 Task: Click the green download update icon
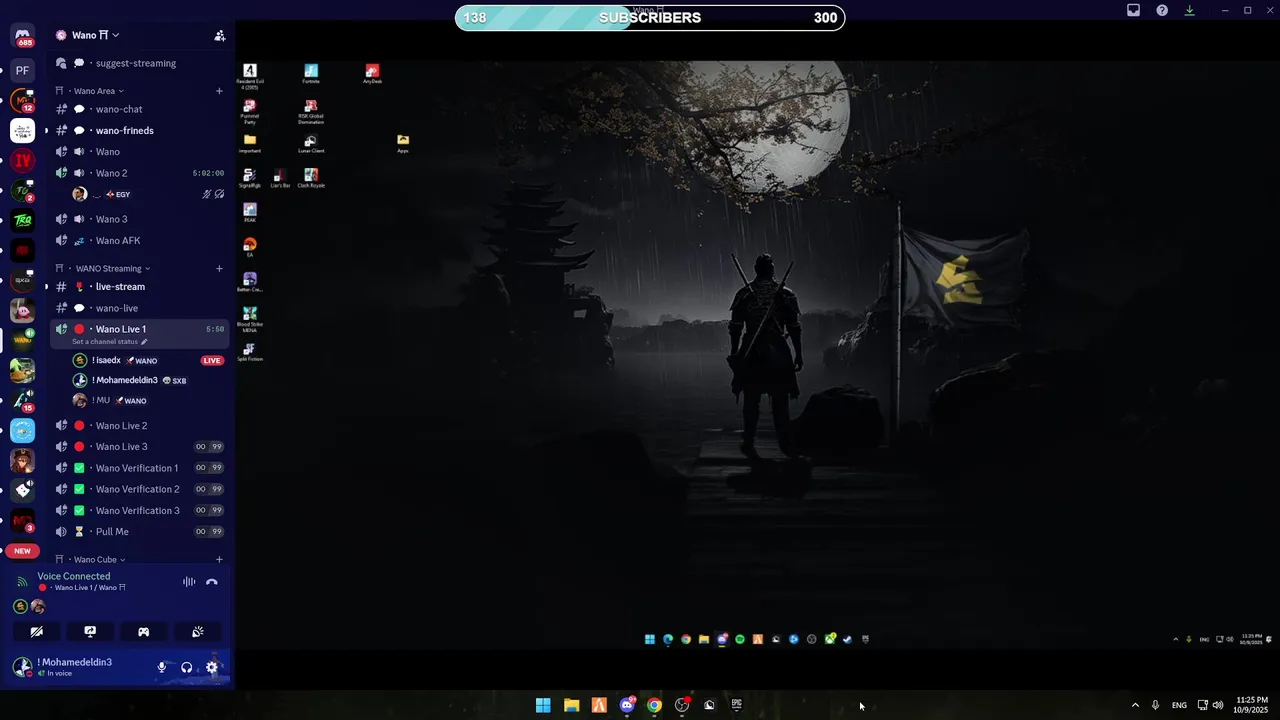[1190, 10]
